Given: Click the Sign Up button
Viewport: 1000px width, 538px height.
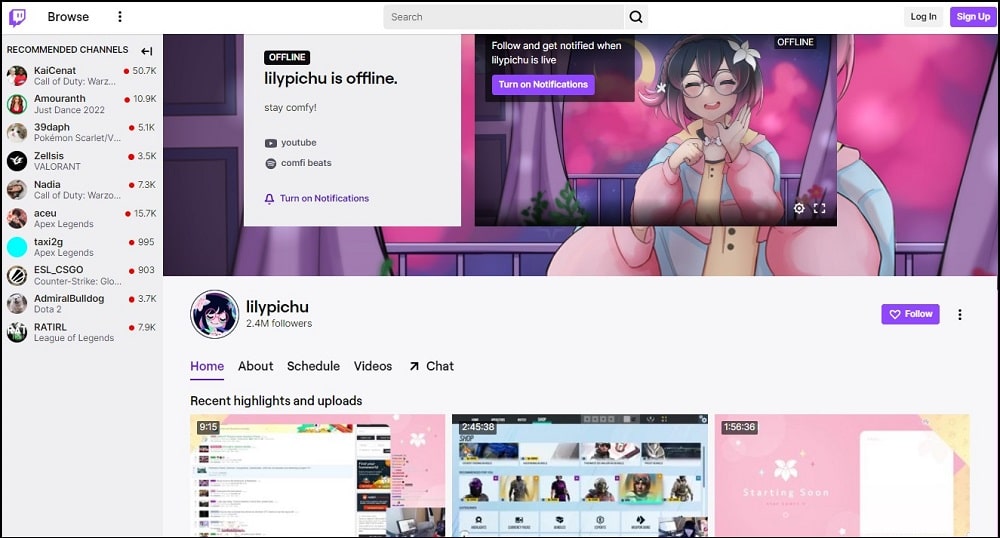Looking at the screenshot, I should (973, 17).
